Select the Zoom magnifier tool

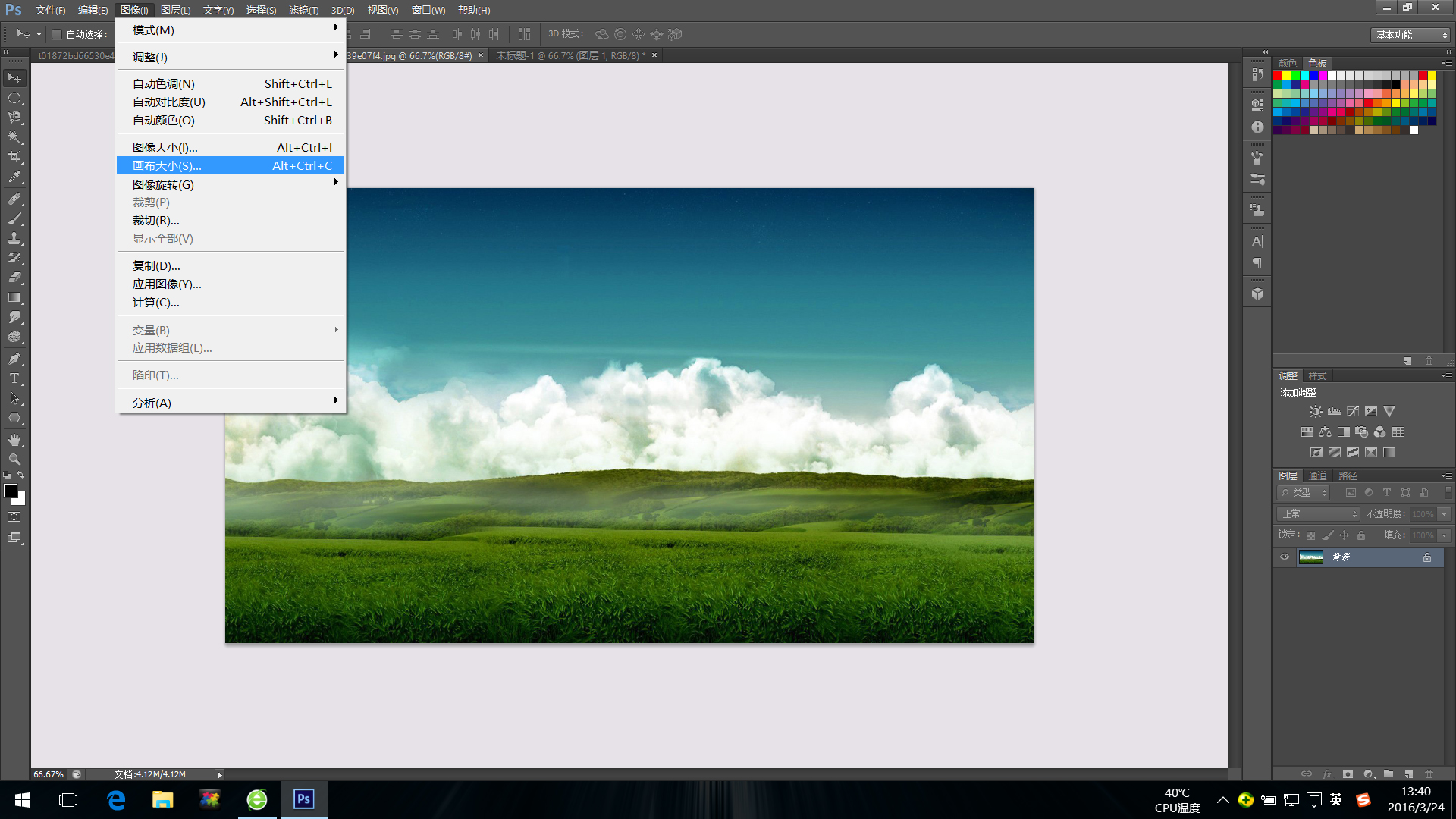(14, 459)
